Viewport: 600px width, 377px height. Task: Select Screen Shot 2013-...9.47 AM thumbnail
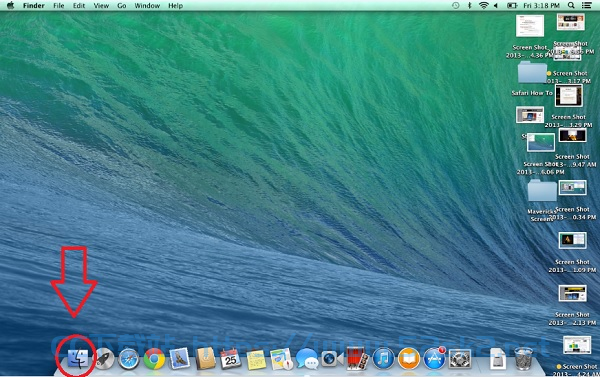click(572, 135)
